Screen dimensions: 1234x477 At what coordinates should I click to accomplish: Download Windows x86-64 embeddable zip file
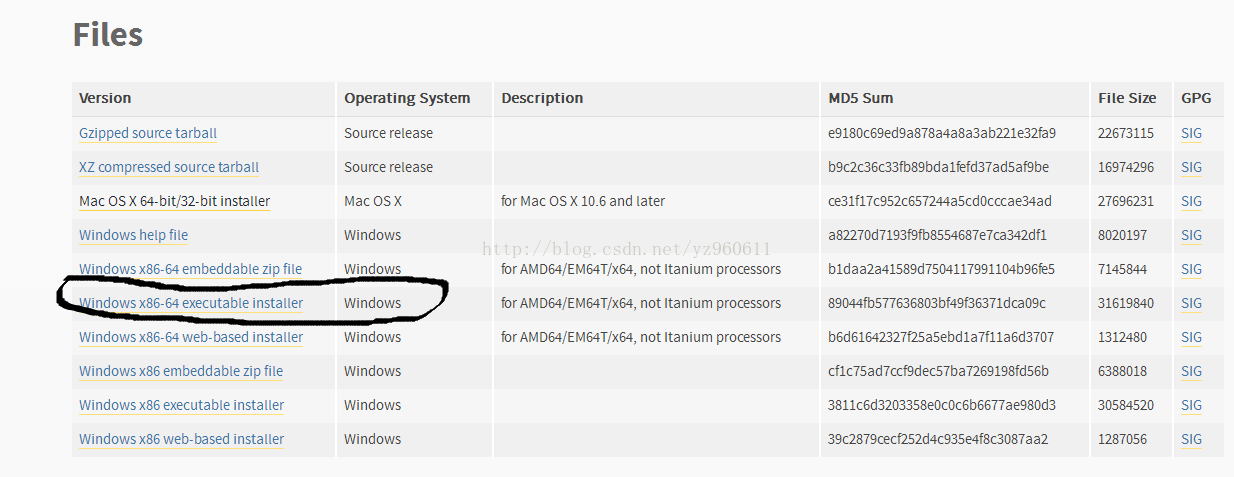[190, 269]
